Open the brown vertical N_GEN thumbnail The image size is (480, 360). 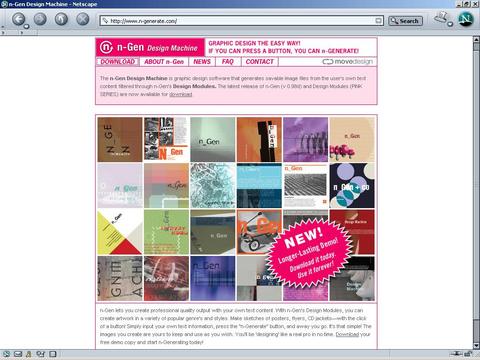[x=120, y=139]
